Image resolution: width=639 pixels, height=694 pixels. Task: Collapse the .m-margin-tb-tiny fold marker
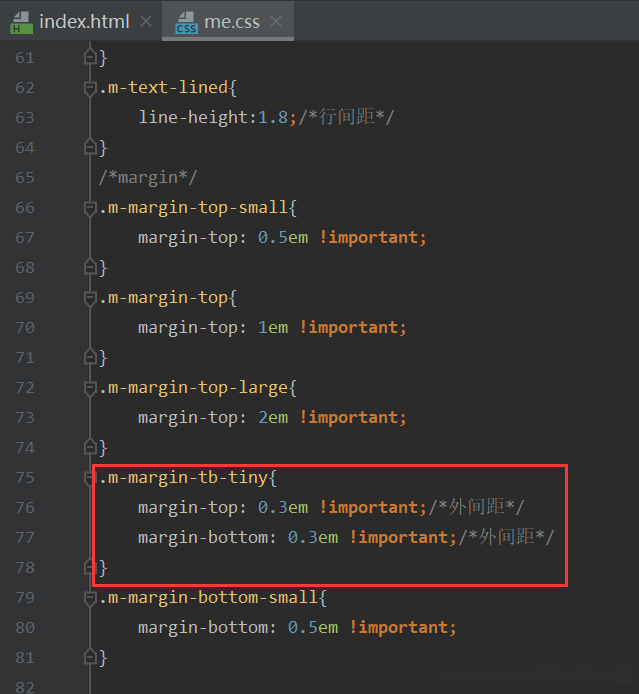[89, 478]
